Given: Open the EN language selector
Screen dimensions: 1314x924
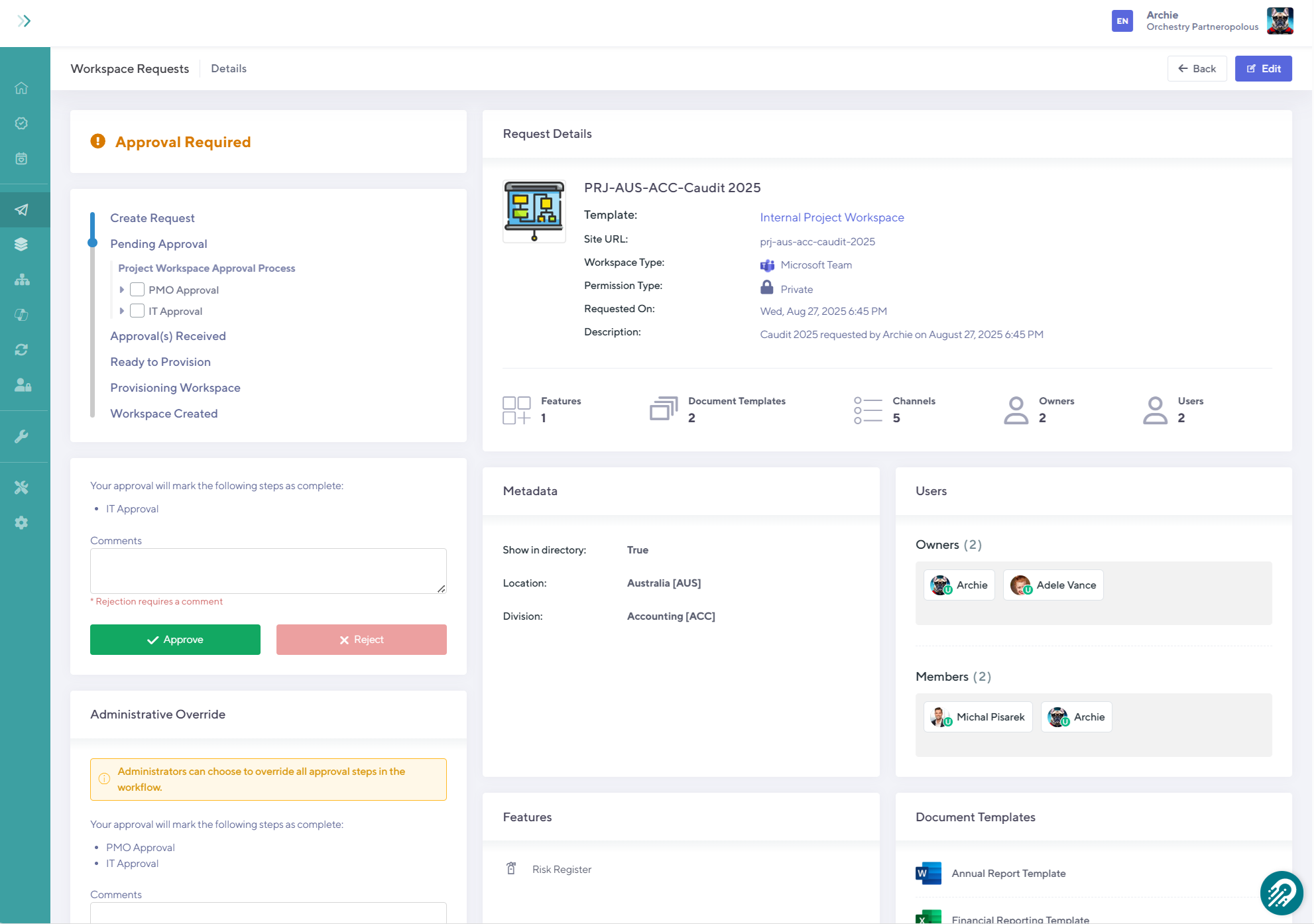Looking at the screenshot, I should [x=1122, y=21].
